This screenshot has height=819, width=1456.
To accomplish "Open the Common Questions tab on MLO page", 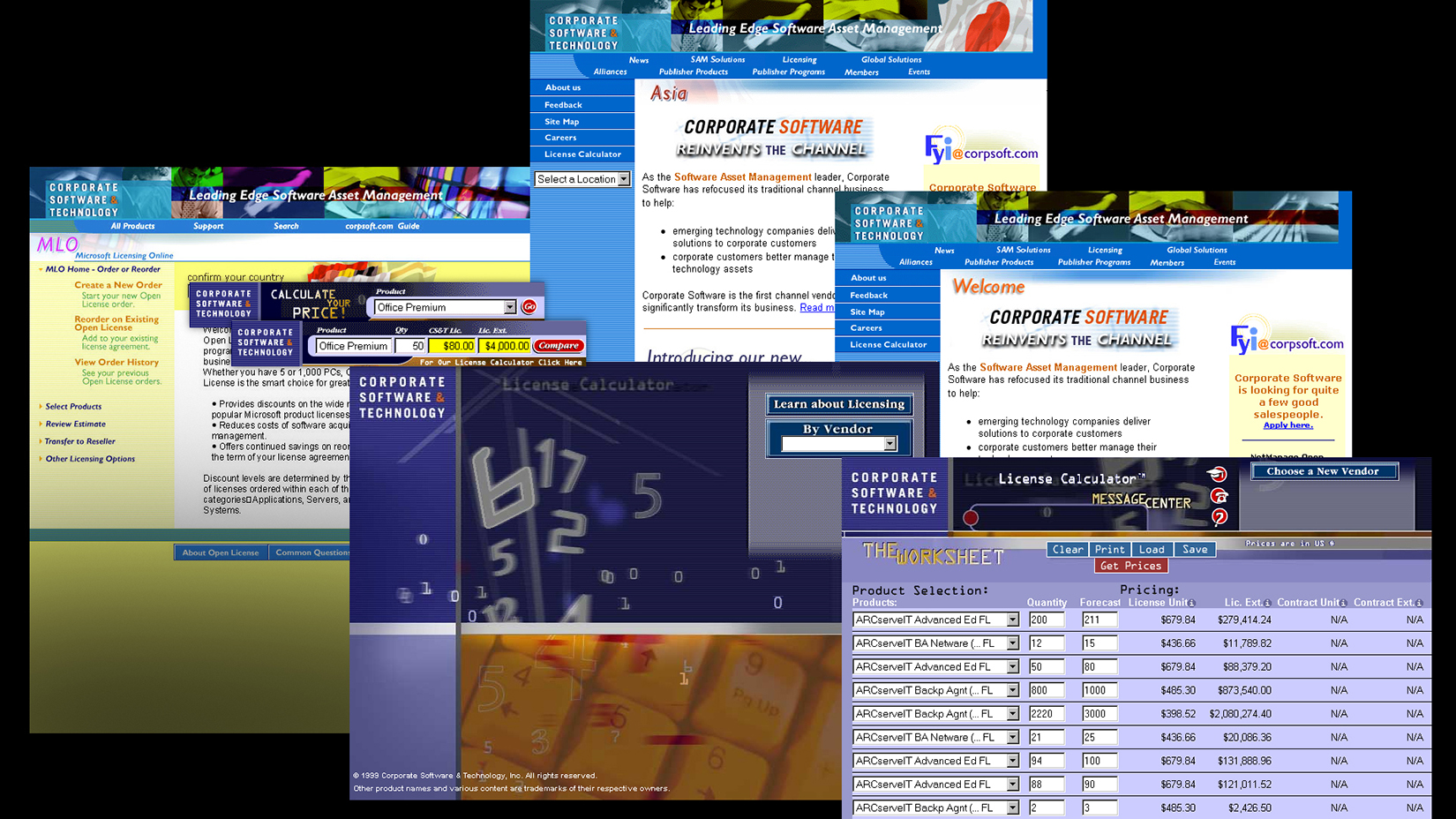I will click(x=310, y=552).
